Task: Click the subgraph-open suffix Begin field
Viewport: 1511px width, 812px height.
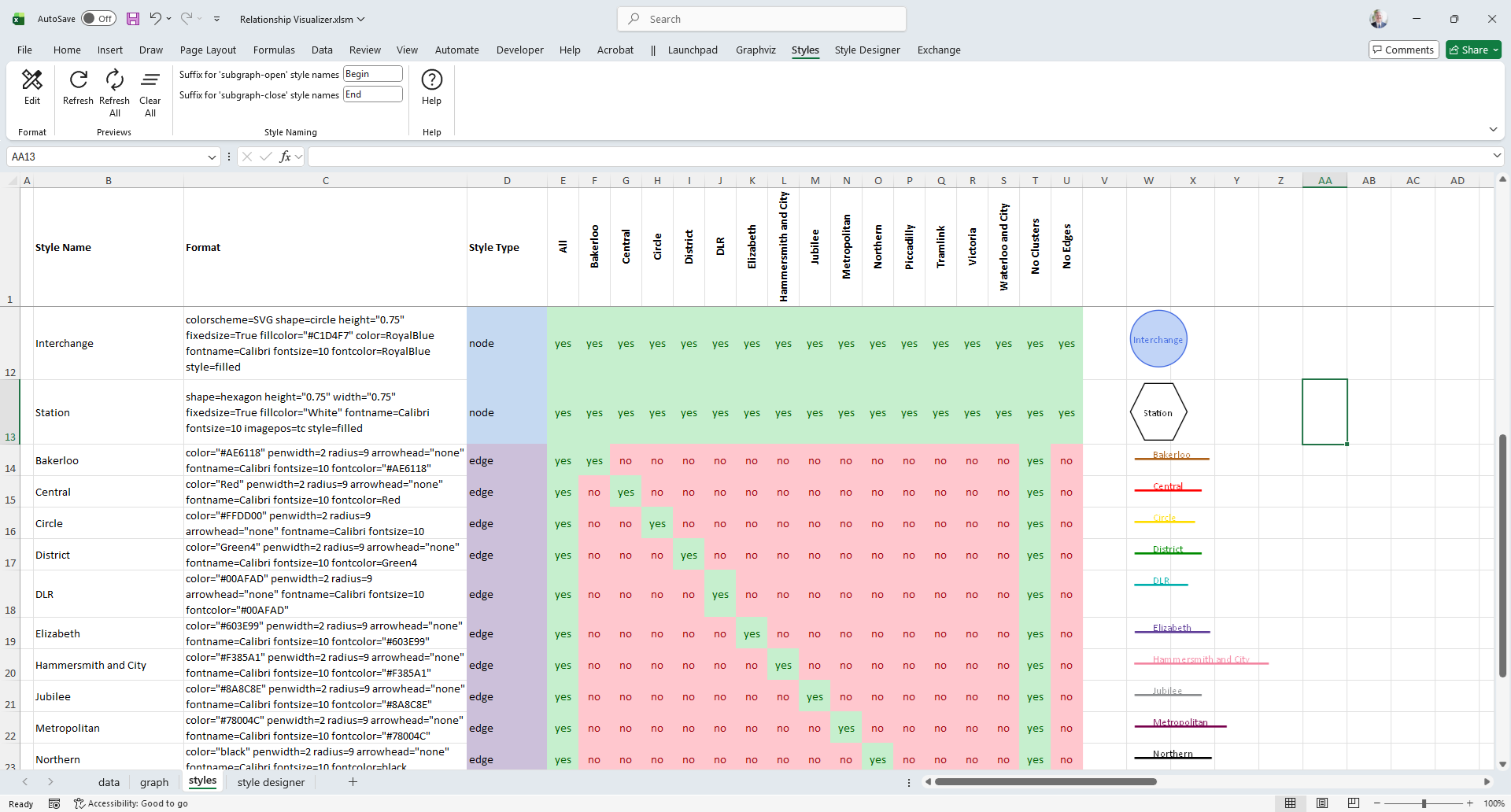Action: click(x=373, y=74)
